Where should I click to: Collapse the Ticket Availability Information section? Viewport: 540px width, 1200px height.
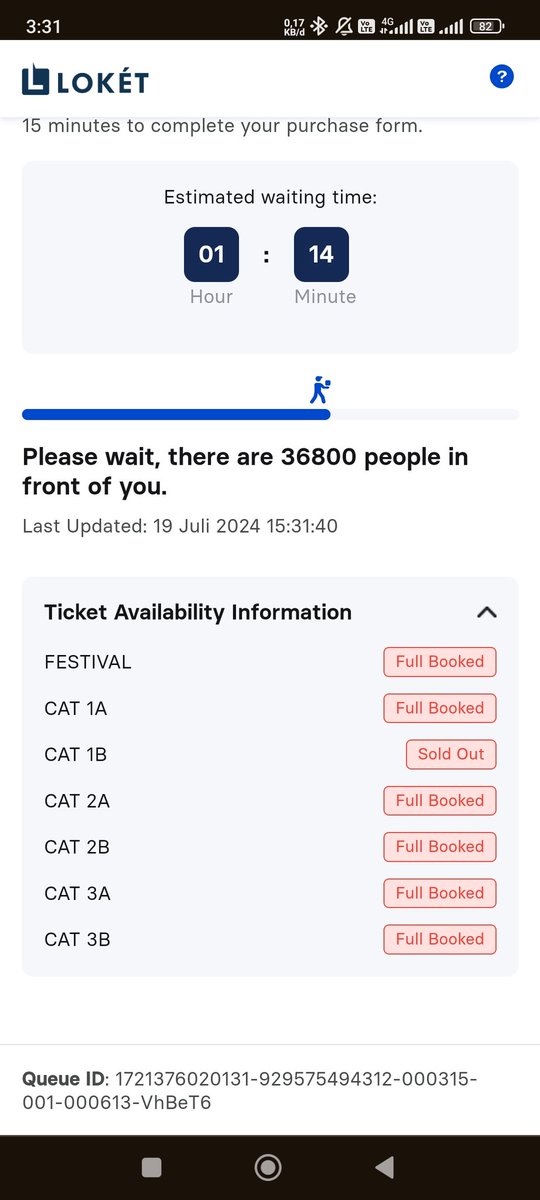click(x=486, y=612)
